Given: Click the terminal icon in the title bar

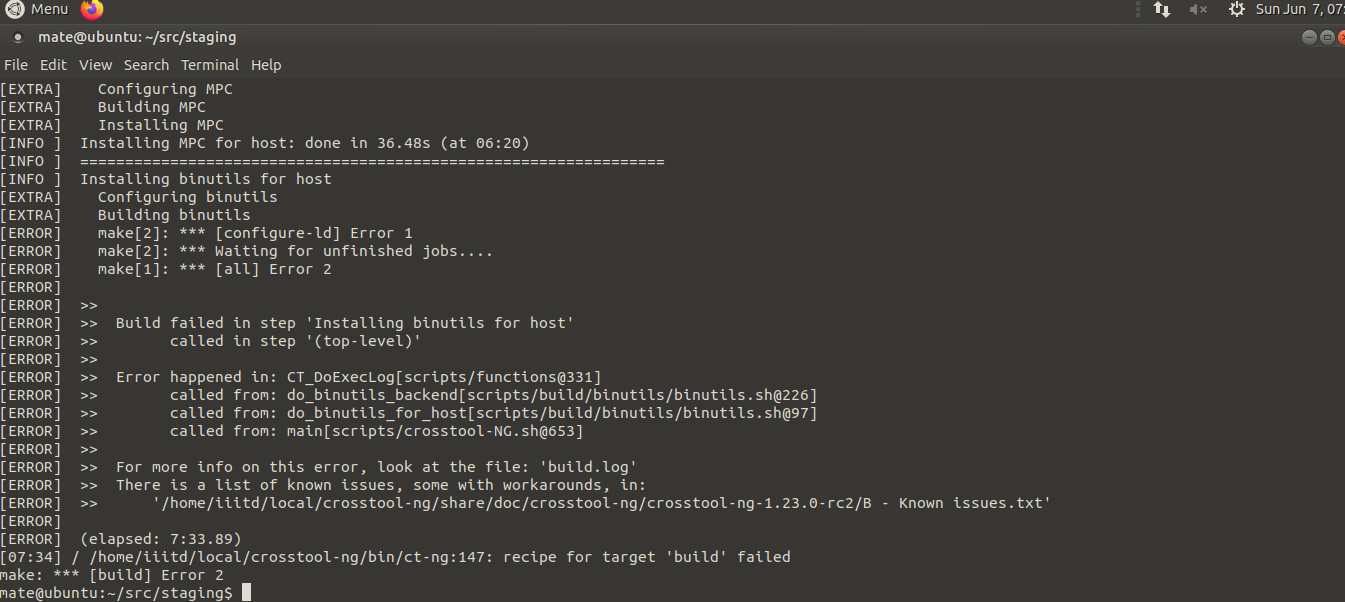Looking at the screenshot, I should click(16, 37).
